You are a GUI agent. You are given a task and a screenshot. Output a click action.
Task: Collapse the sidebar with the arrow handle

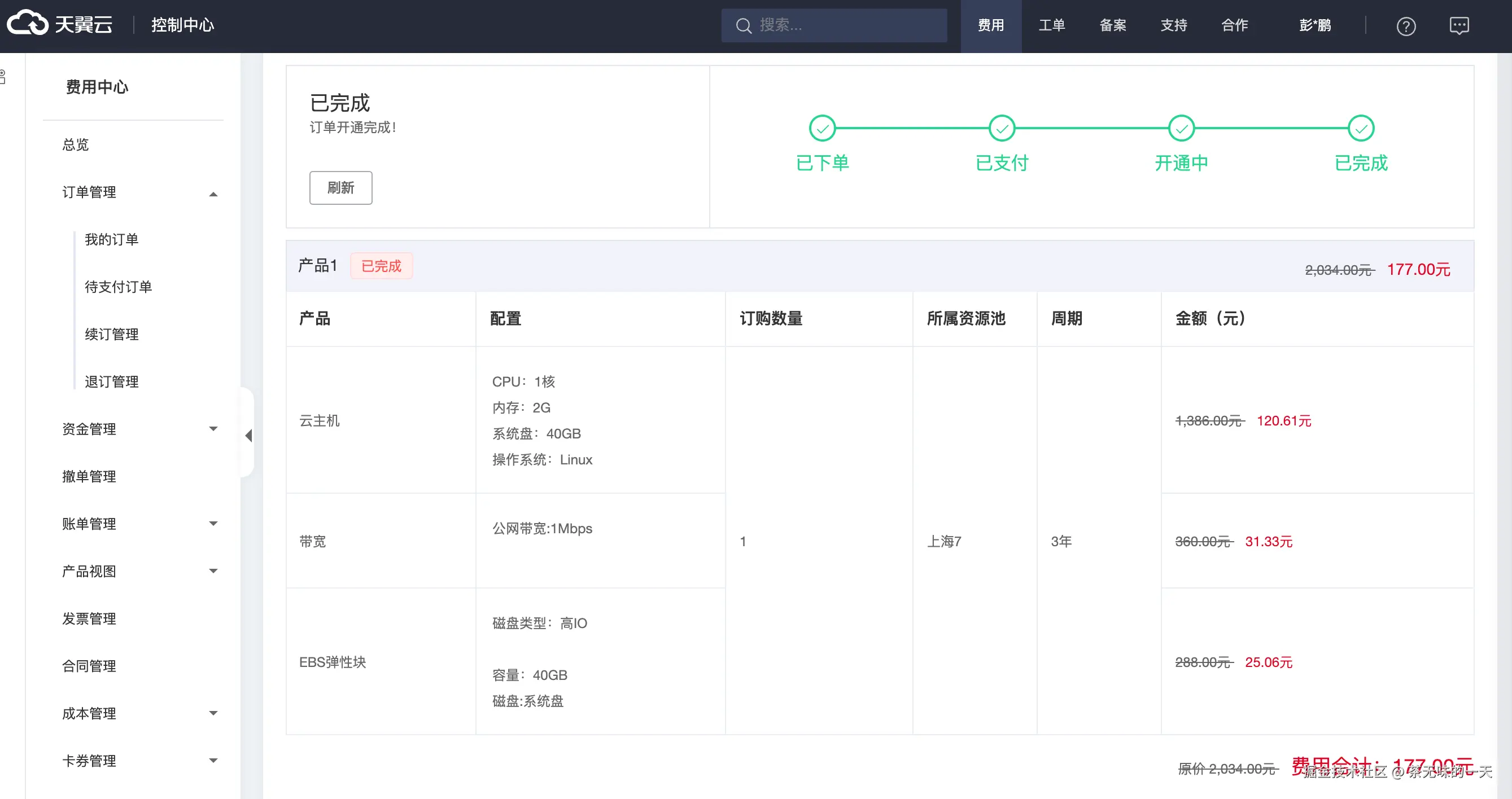(249, 435)
